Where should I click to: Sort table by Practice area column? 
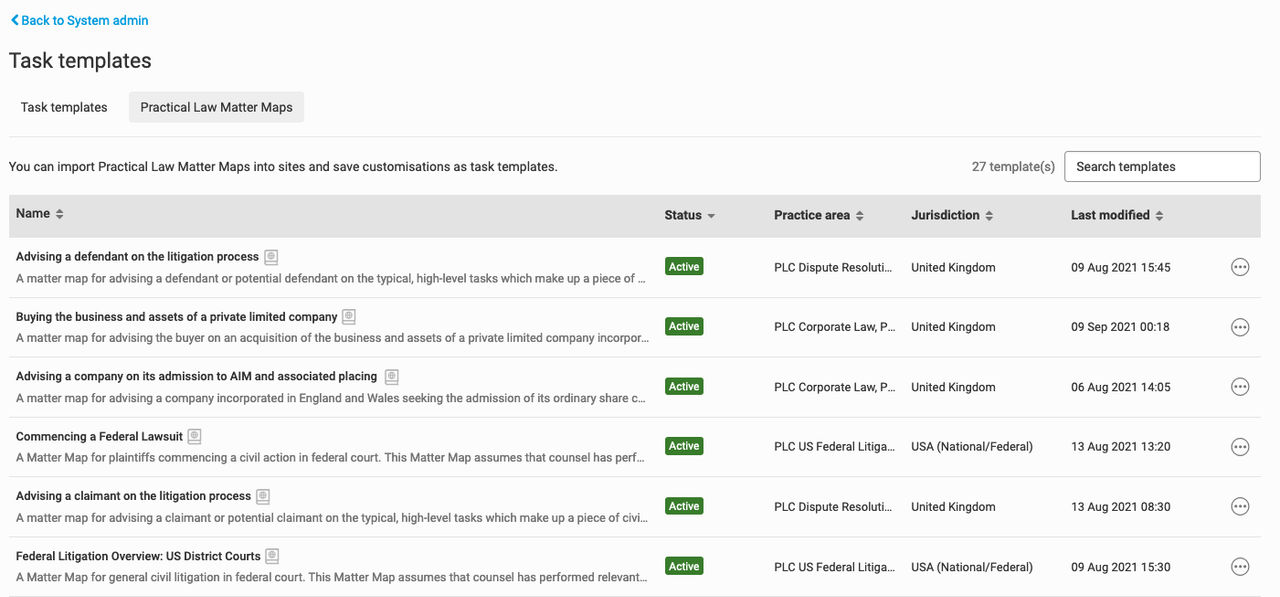818,215
